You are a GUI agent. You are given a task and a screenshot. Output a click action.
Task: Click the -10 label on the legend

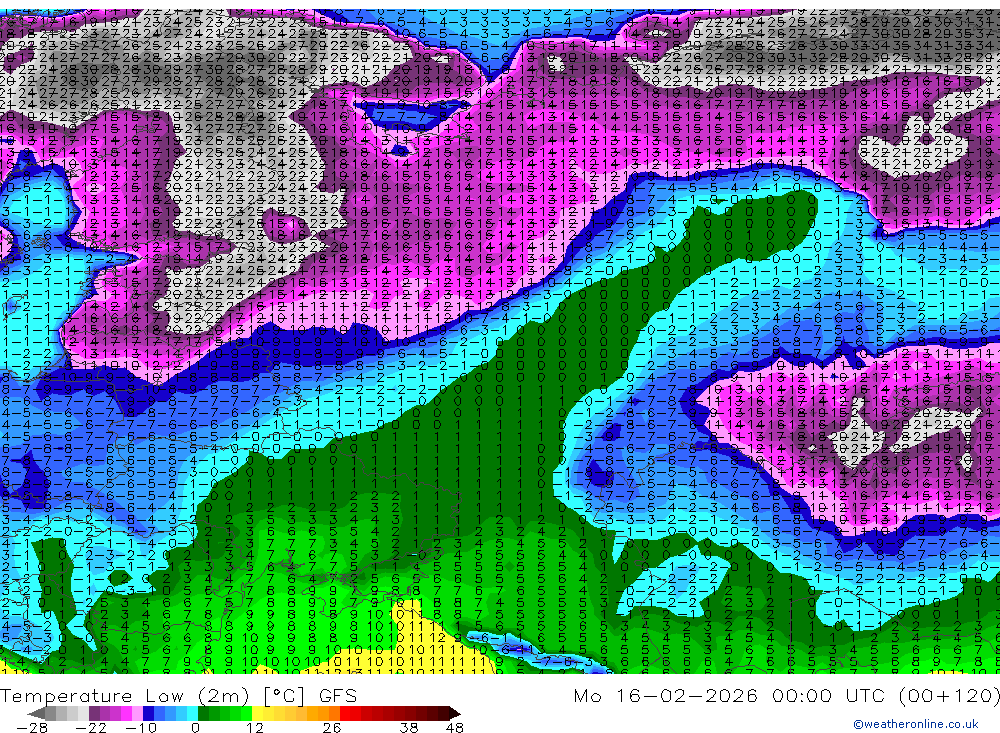pos(140,727)
